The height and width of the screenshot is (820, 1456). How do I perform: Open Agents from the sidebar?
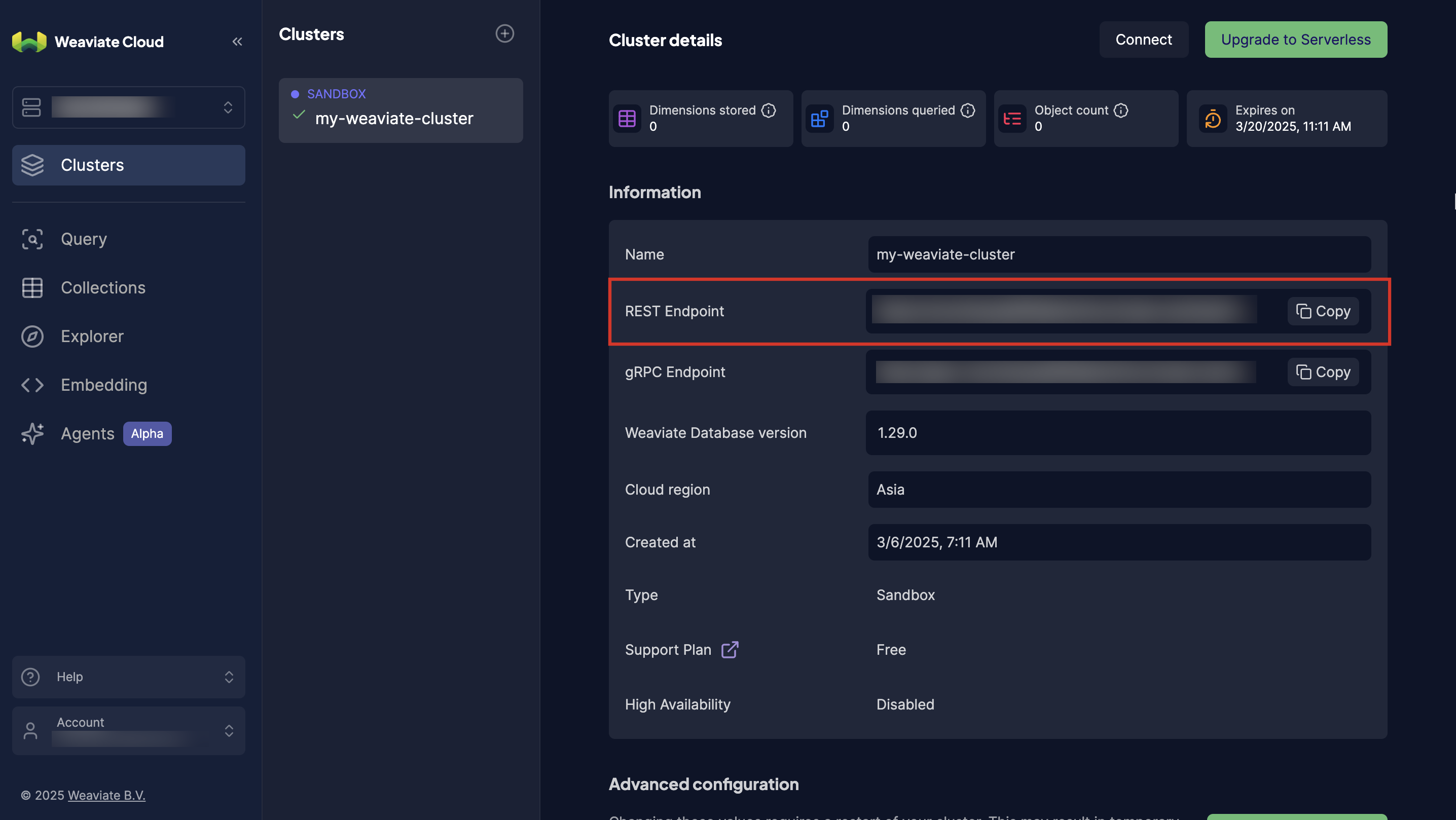tap(87, 433)
